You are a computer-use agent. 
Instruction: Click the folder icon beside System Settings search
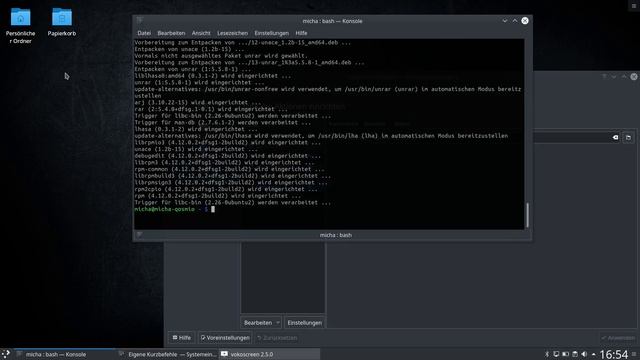point(628,138)
